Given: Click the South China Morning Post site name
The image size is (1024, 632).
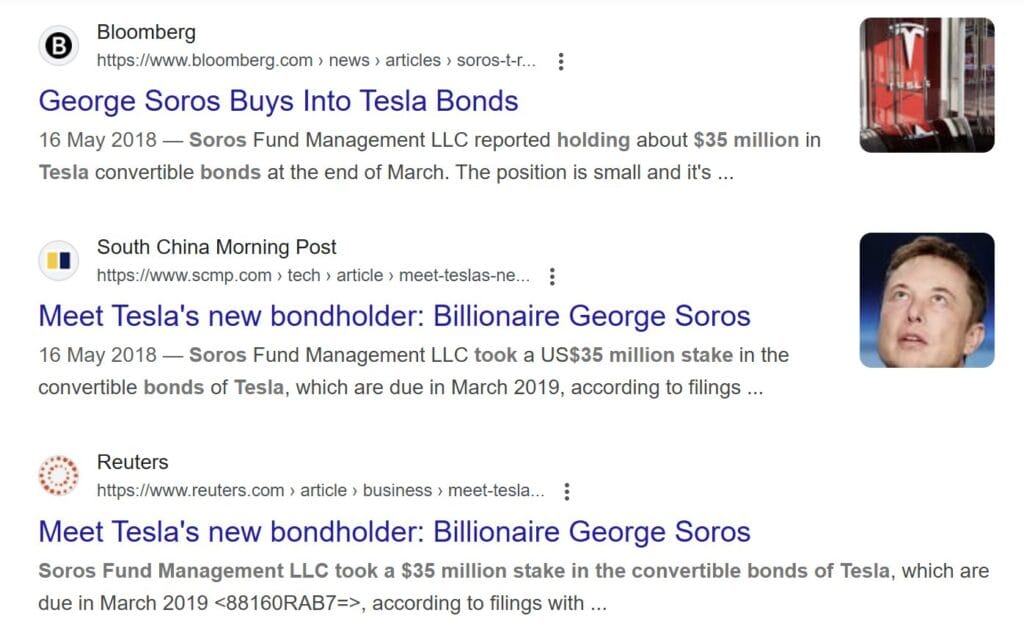Looking at the screenshot, I should [216, 247].
